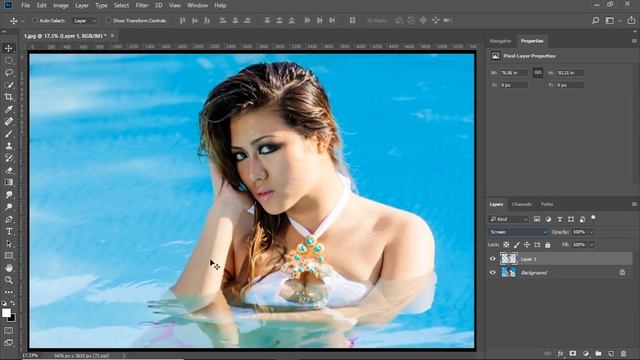The image size is (640, 360).
Task: Toggle Lock transparent pixels
Action: coord(506,244)
